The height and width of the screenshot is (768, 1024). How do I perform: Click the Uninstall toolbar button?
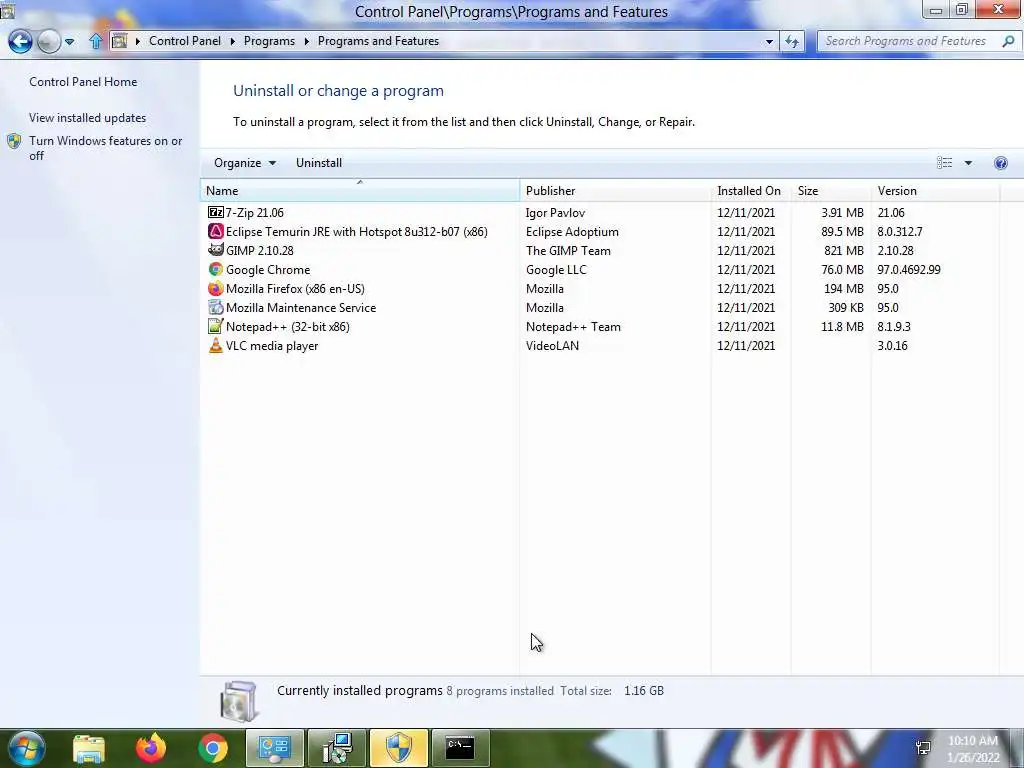[319, 163]
